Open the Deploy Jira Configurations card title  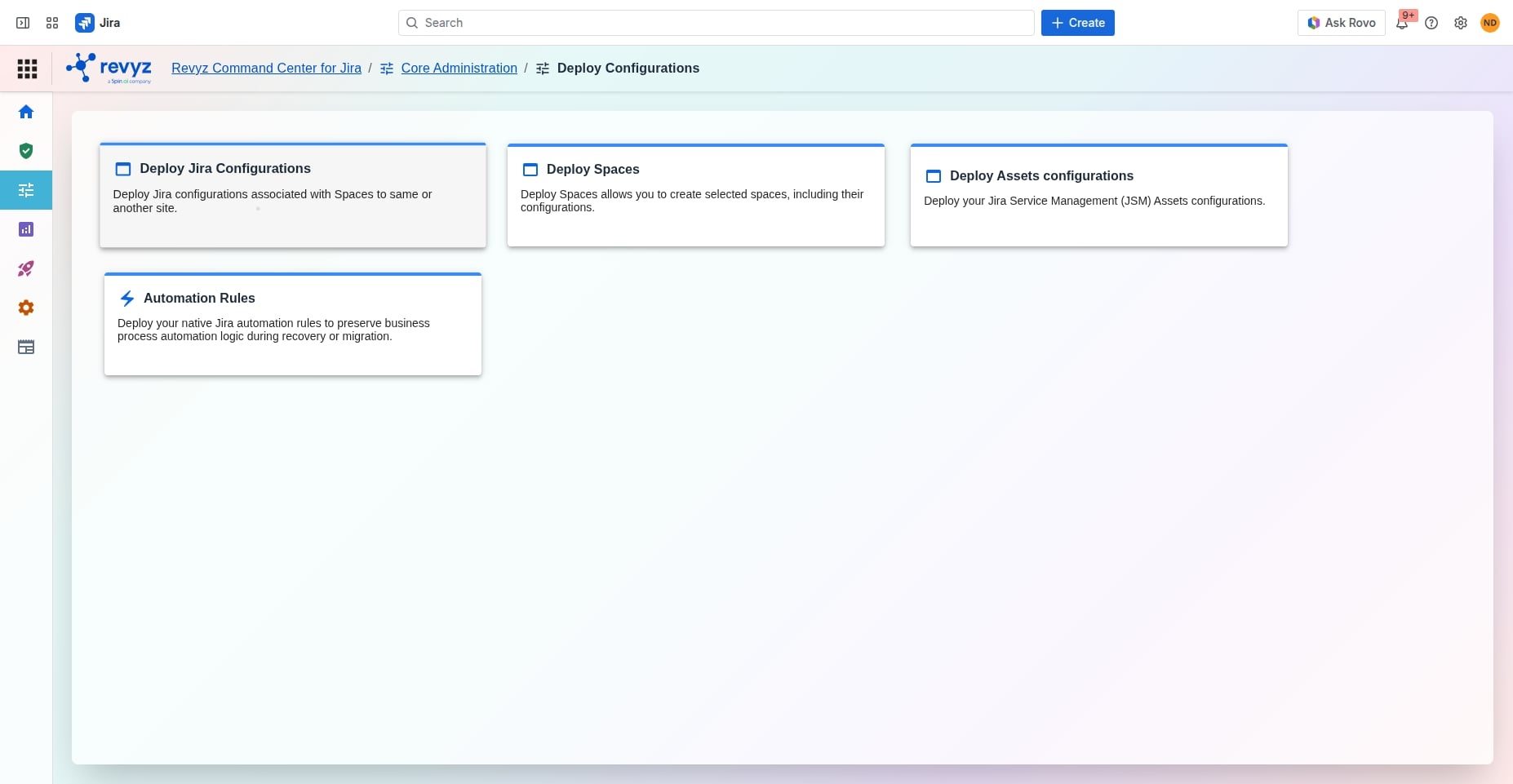(225, 169)
